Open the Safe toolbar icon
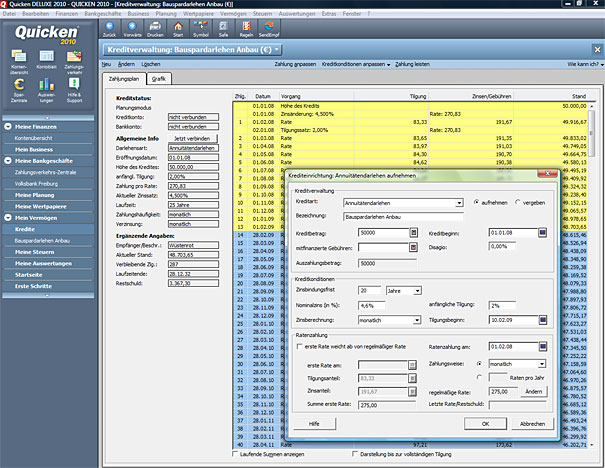 click(x=225, y=26)
